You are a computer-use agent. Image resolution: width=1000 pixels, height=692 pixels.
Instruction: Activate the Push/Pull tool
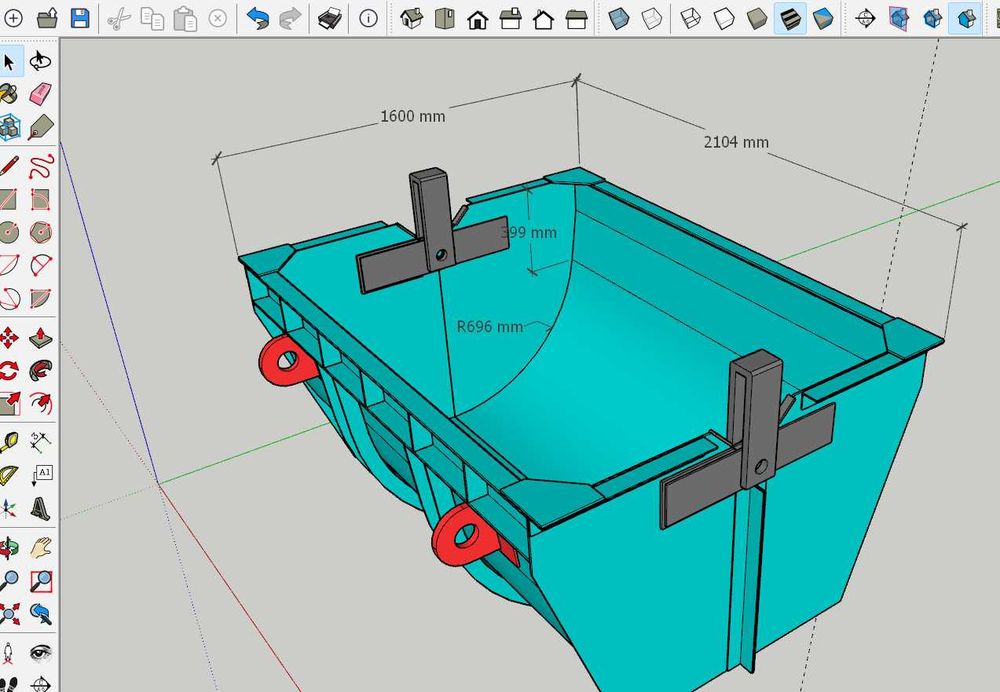pos(40,338)
